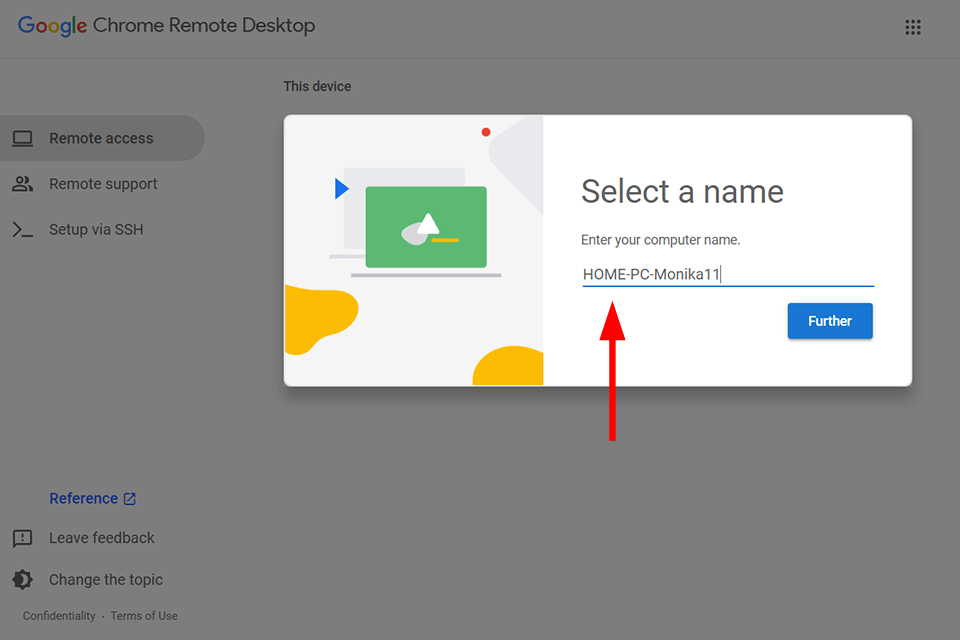Select the Remote access laptop icon

(x=23, y=138)
